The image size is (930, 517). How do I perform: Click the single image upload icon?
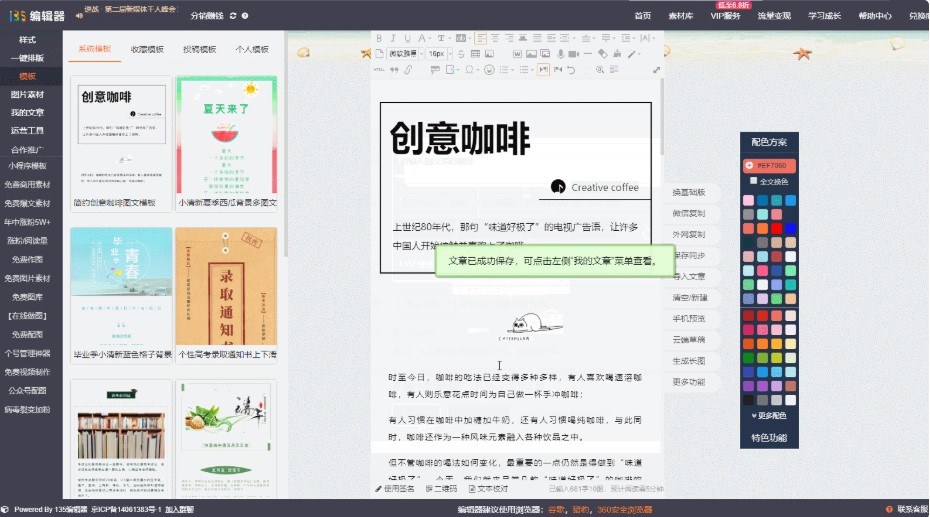[531, 54]
